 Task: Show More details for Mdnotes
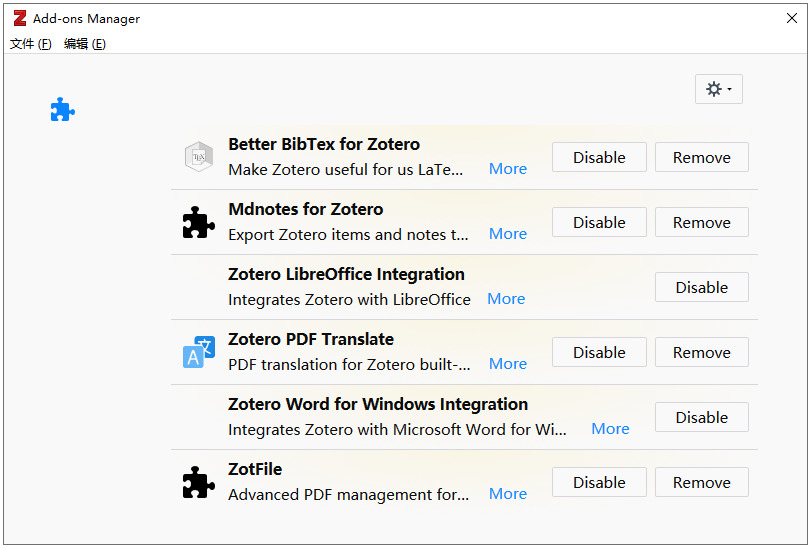point(508,234)
